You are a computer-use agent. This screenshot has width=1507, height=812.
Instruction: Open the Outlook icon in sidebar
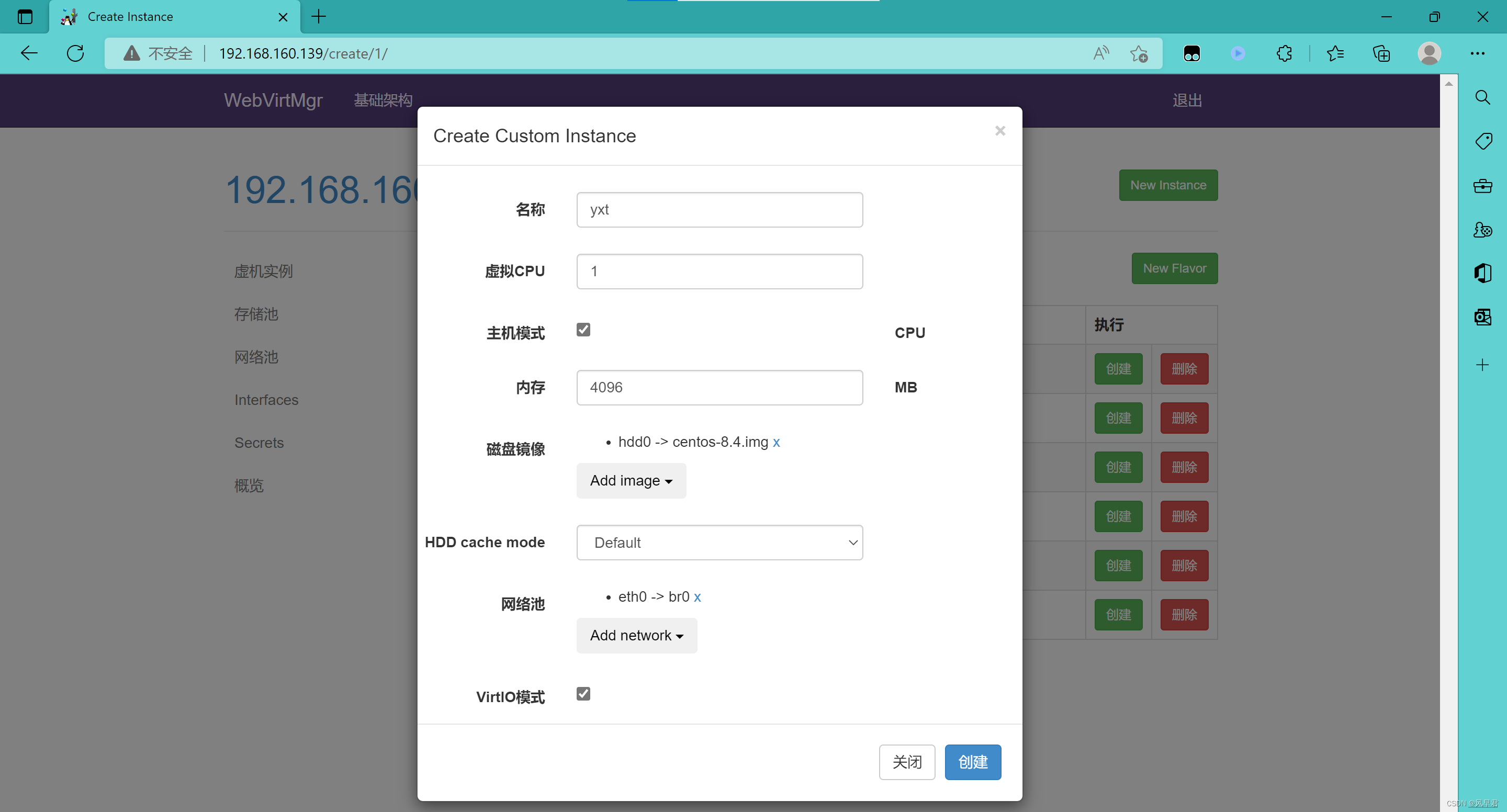(1482, 317)
